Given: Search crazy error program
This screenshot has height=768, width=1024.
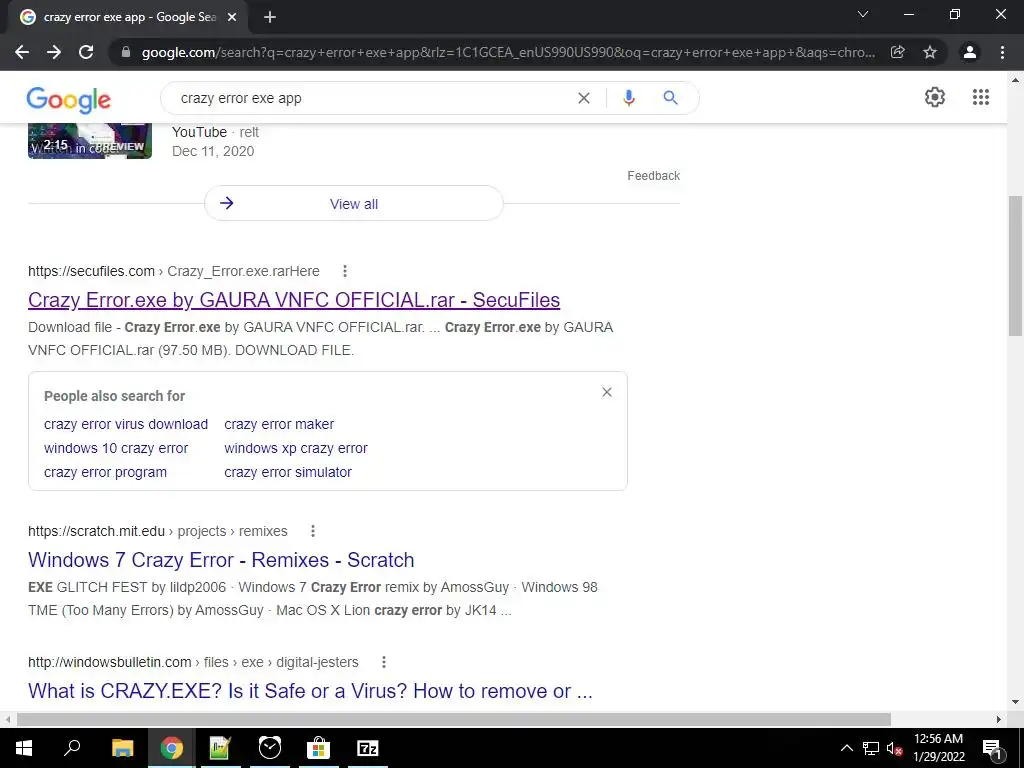Looking at the screenshot, I should [x=105, y=472].
